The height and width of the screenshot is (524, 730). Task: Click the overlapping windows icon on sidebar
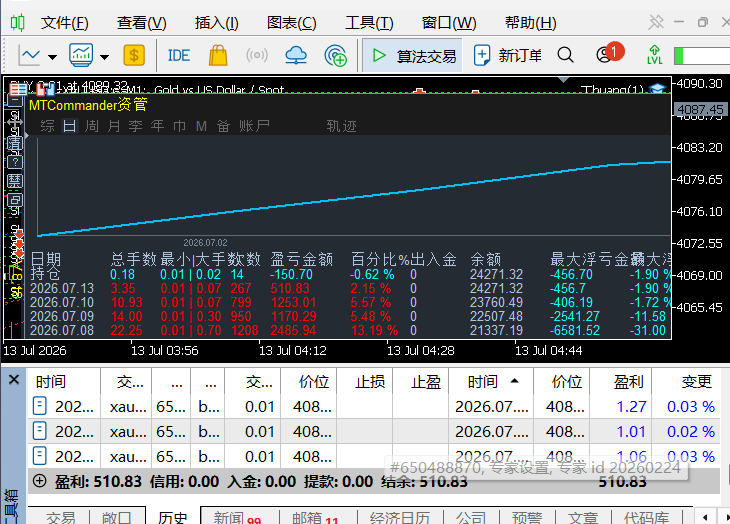tap(15, 200)
